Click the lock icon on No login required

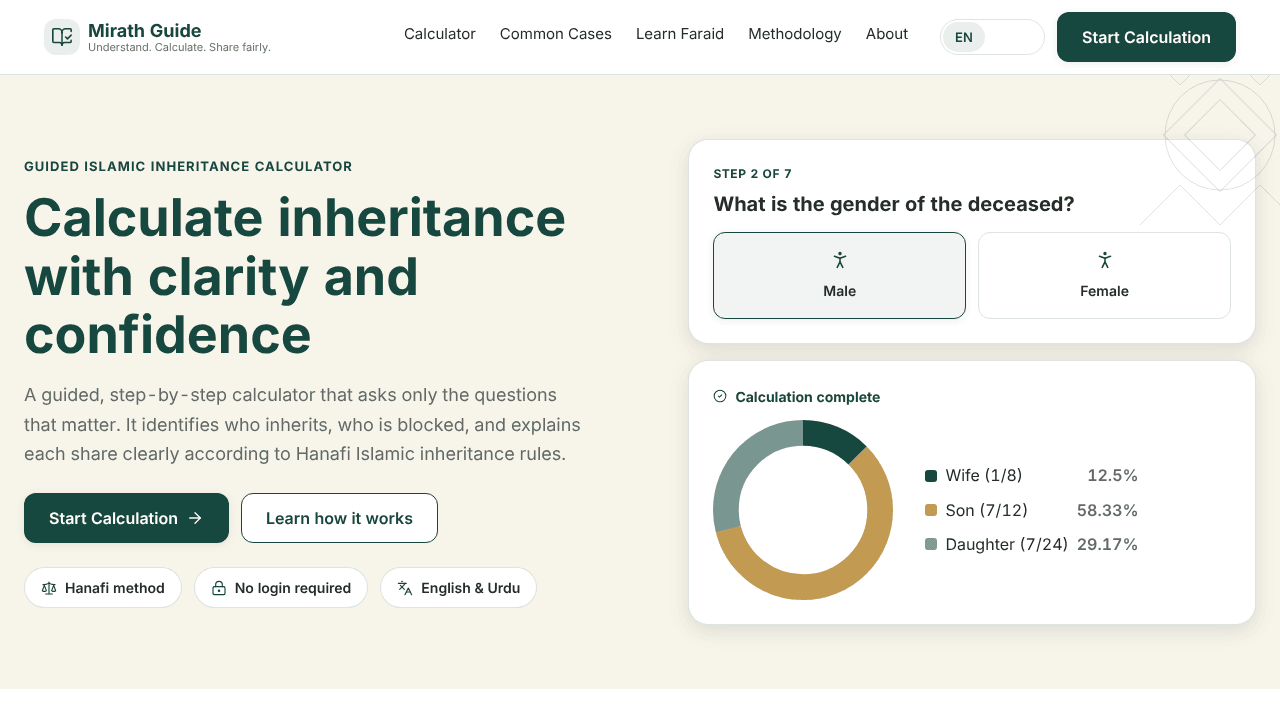pyautogui.click(x=219, y=588)
